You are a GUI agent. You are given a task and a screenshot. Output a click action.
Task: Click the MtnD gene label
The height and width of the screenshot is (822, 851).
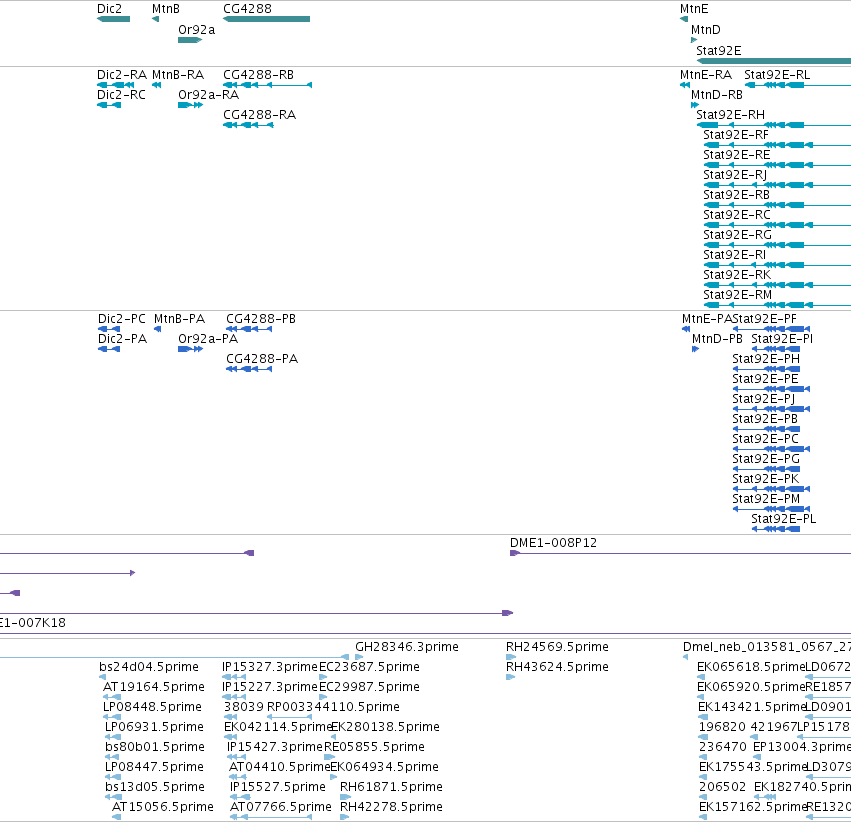pos(706,30)
